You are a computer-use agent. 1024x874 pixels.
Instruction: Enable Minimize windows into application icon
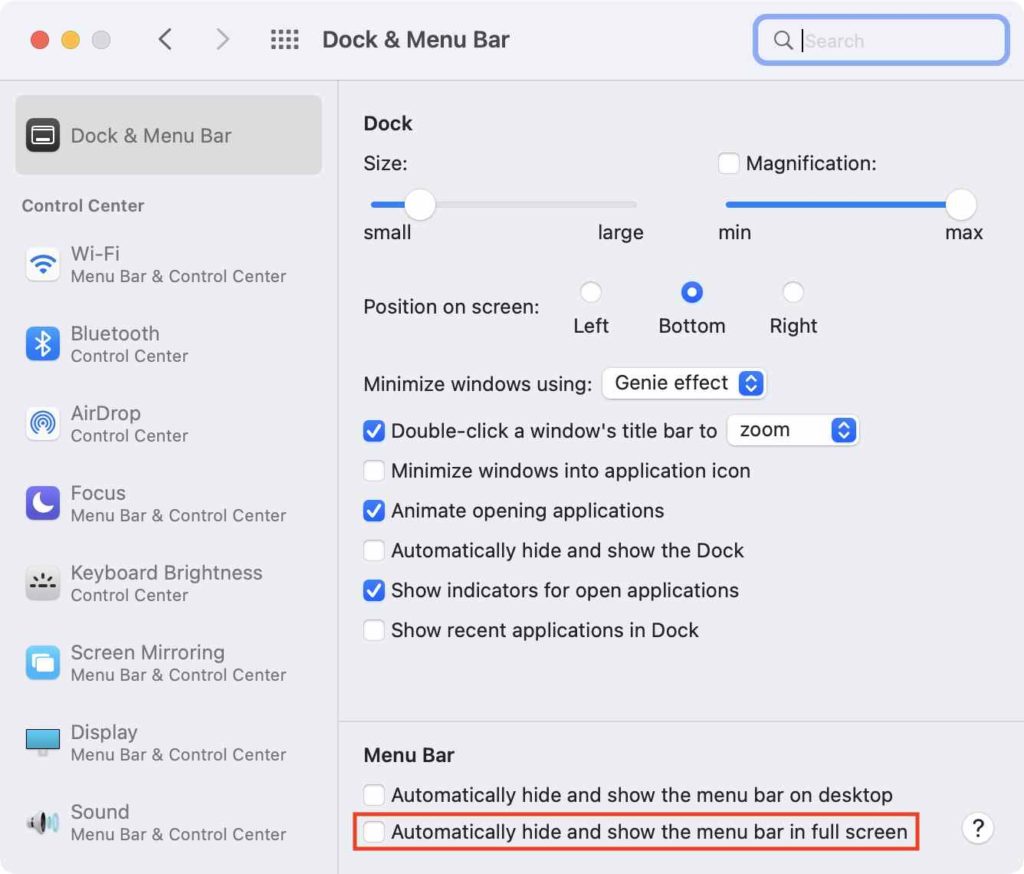tap(374, 470)
